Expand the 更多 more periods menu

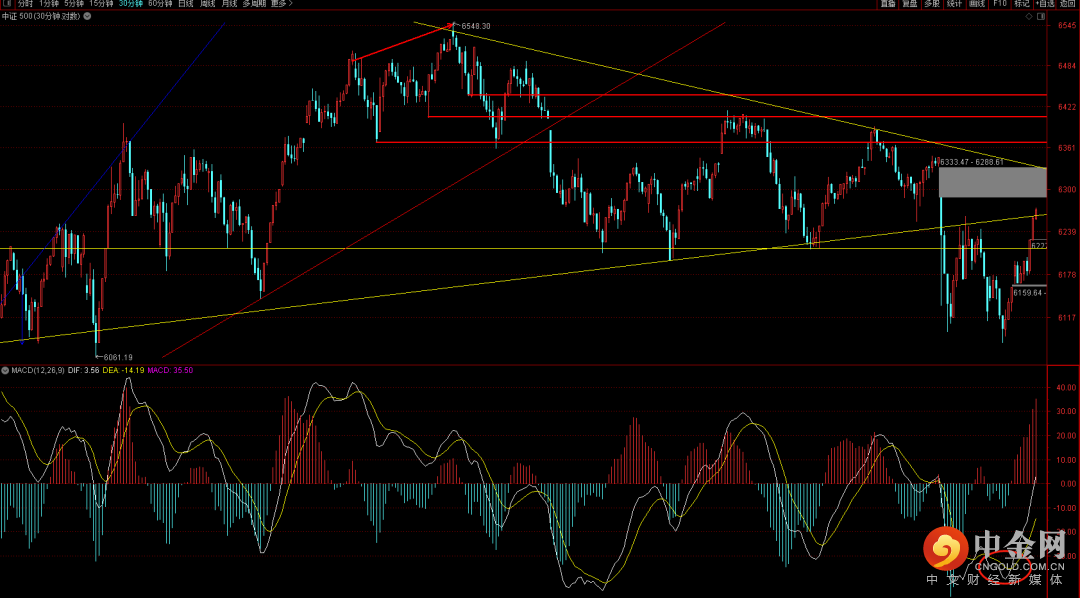click(x=281, y=3)
